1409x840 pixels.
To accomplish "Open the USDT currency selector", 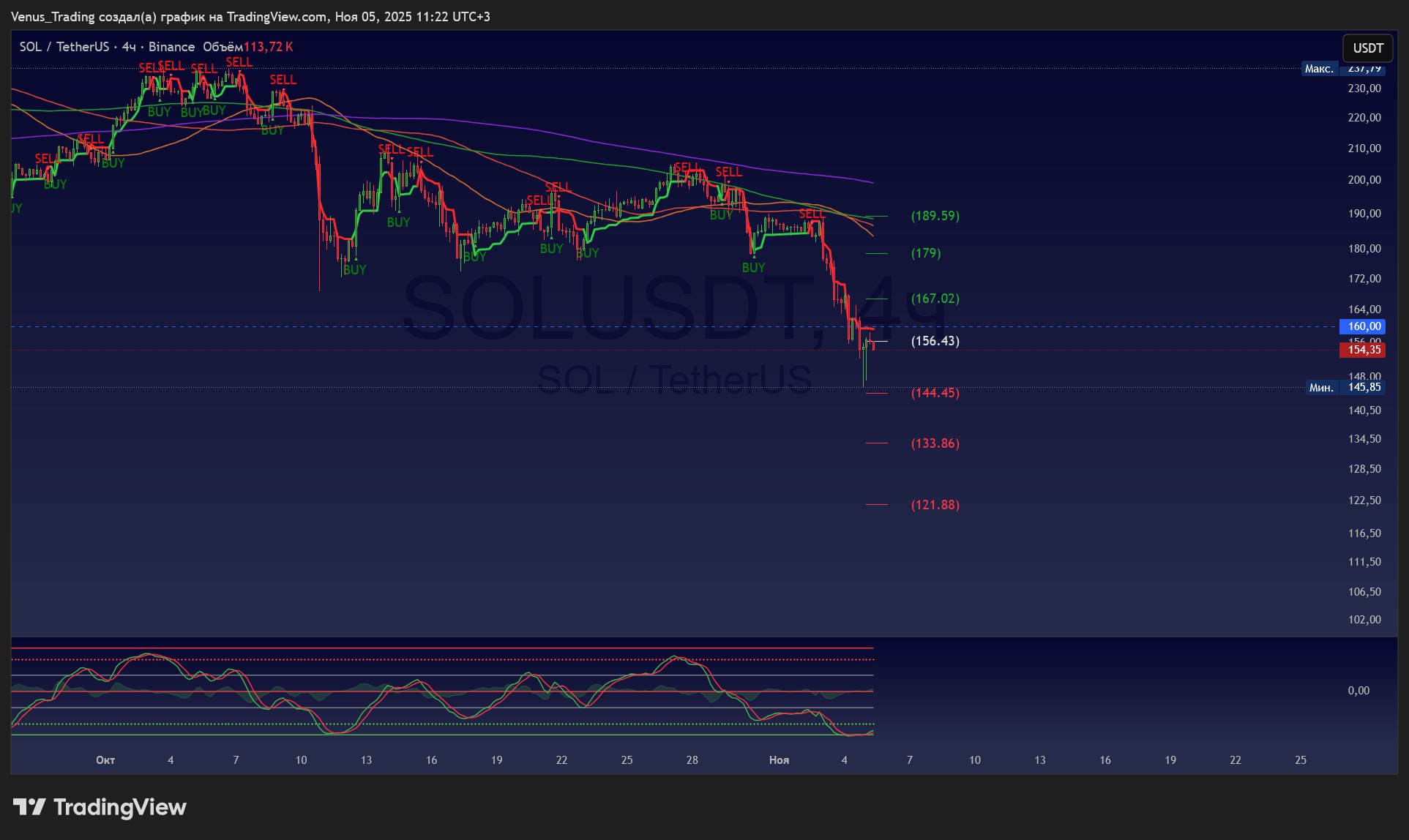I will [1367, 48].
